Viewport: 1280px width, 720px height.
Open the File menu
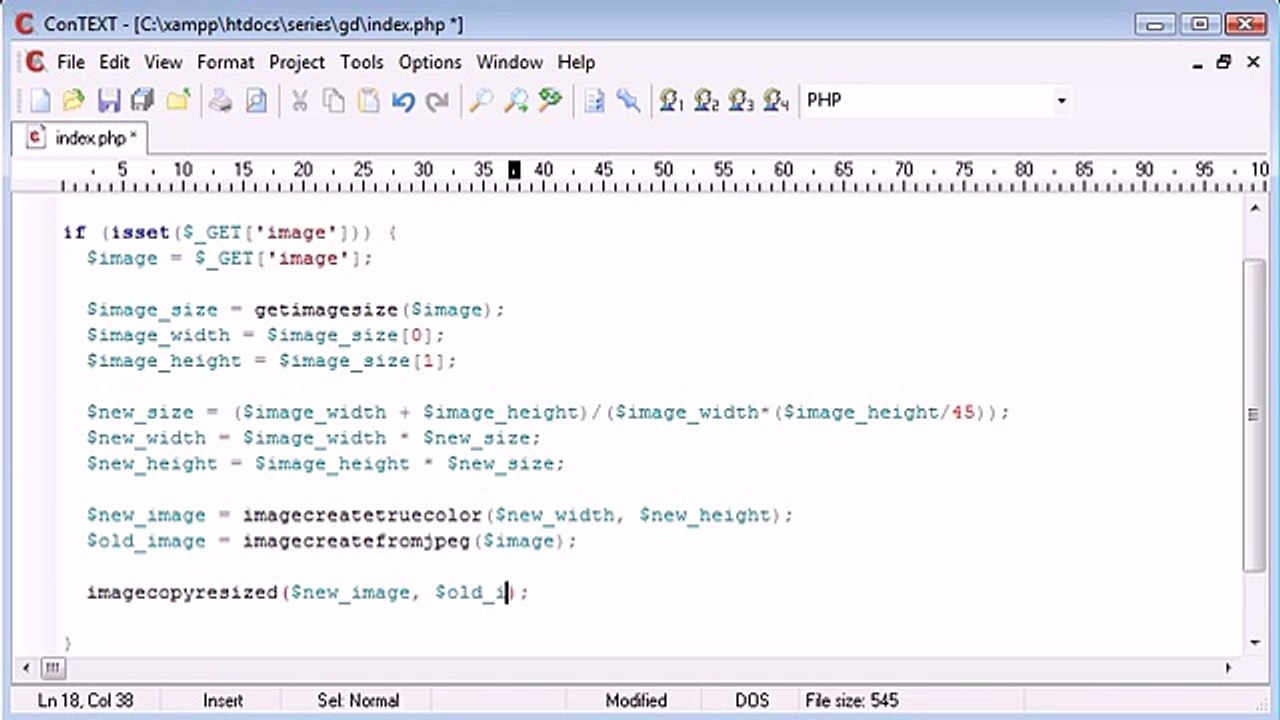[x=71, y=62]
